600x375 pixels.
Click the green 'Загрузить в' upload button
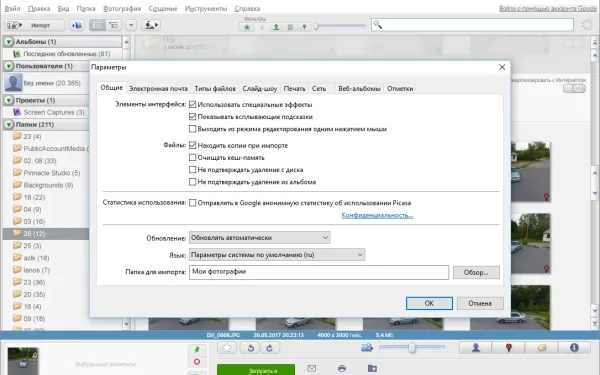256,370
